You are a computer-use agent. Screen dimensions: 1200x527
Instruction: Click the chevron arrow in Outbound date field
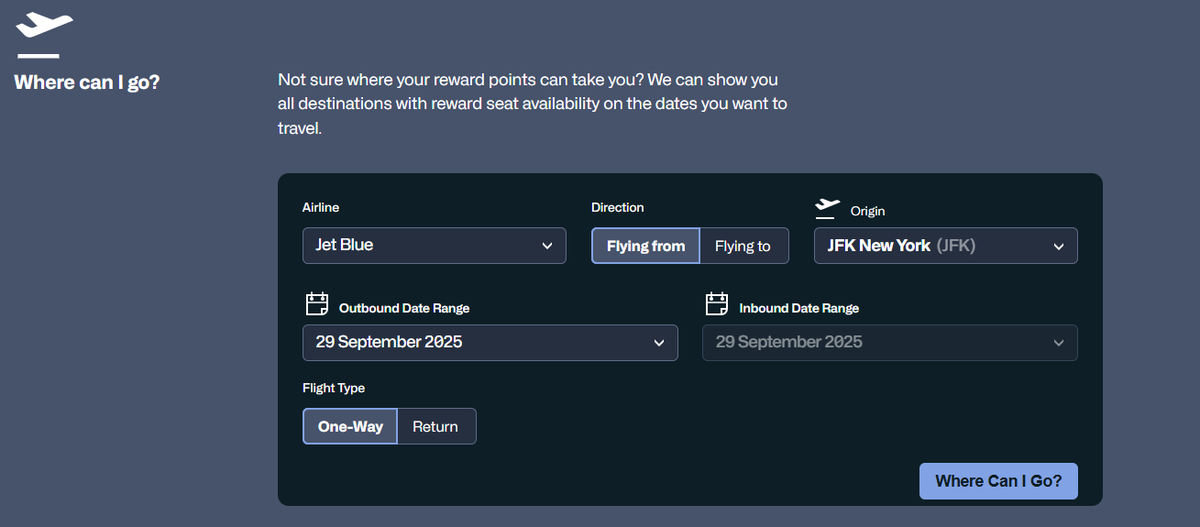coord(659,343)
